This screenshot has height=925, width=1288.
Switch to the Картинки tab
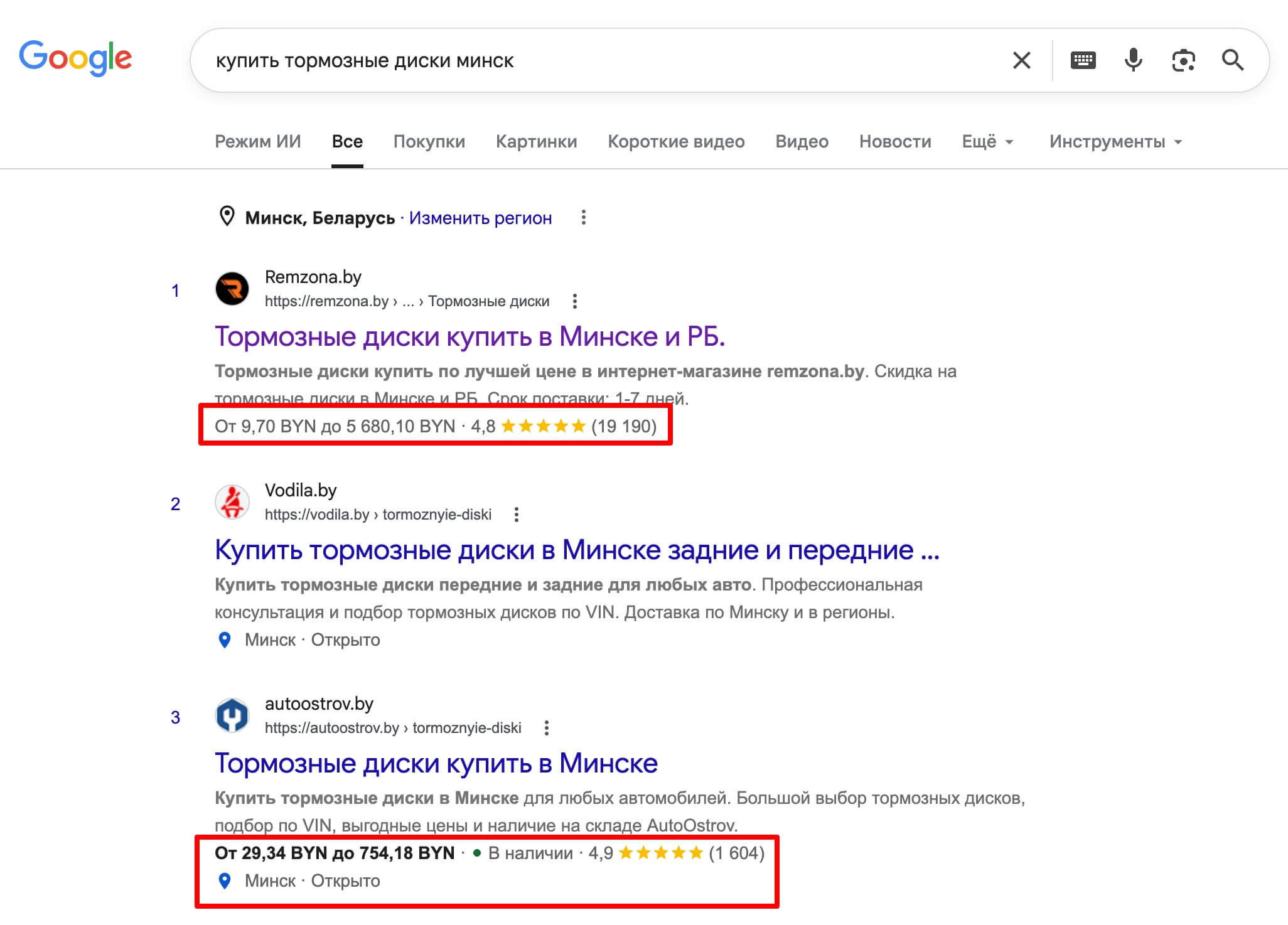[537, 142]
